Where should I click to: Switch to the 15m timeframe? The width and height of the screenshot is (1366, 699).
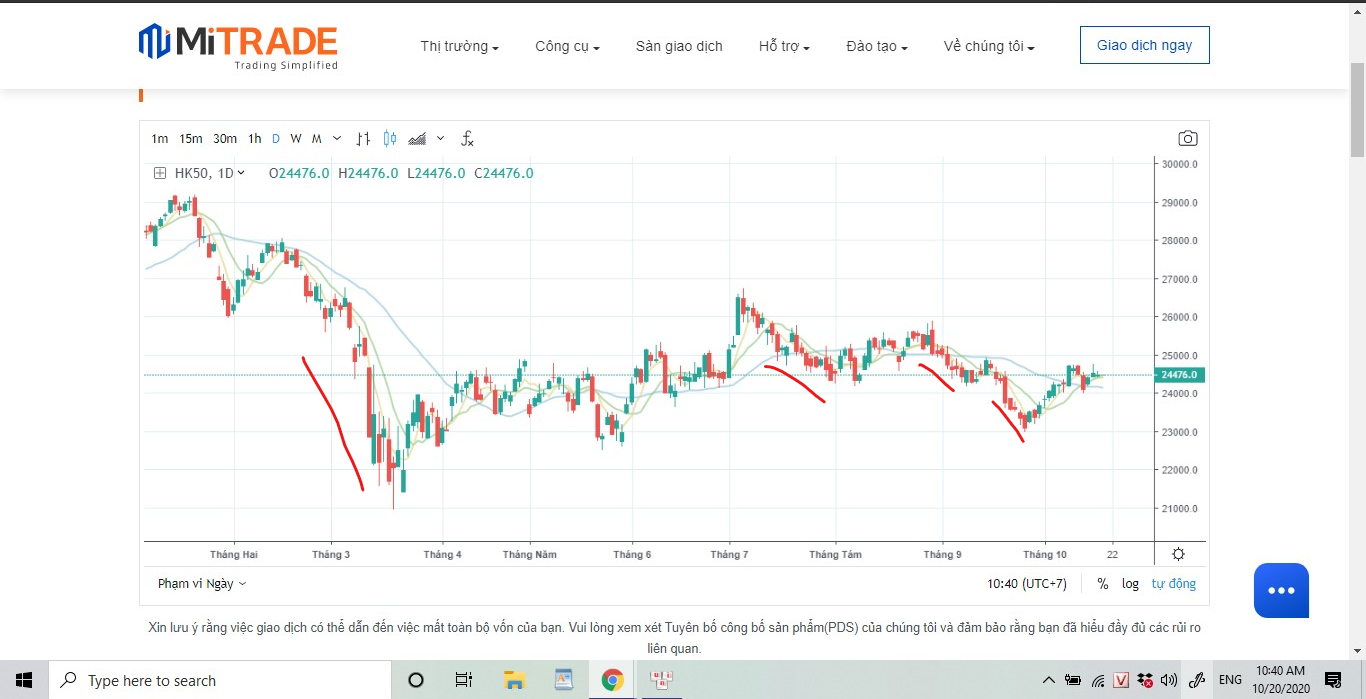(191, 139)
